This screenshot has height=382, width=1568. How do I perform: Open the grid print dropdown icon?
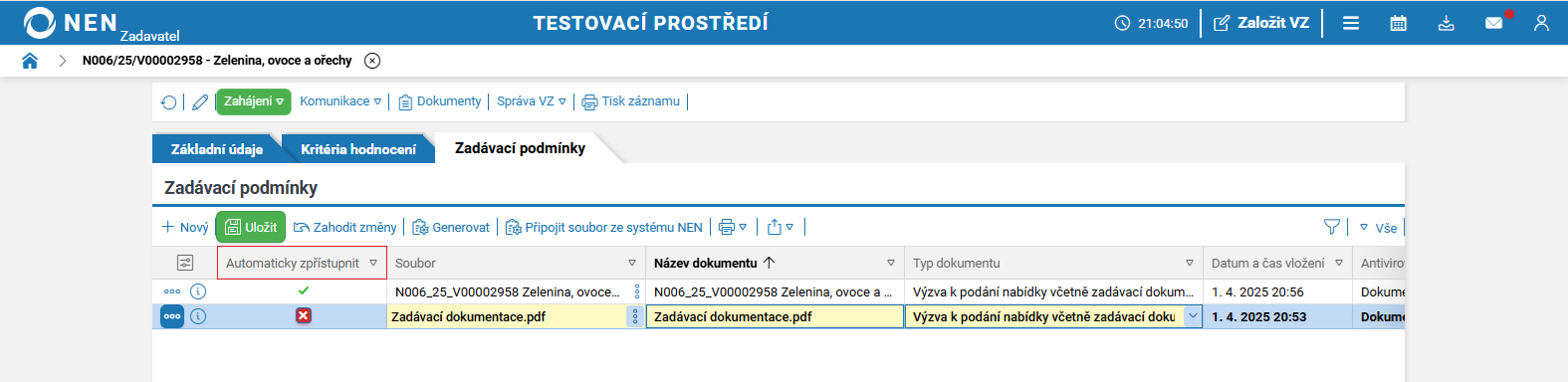[x=733, y=228]
